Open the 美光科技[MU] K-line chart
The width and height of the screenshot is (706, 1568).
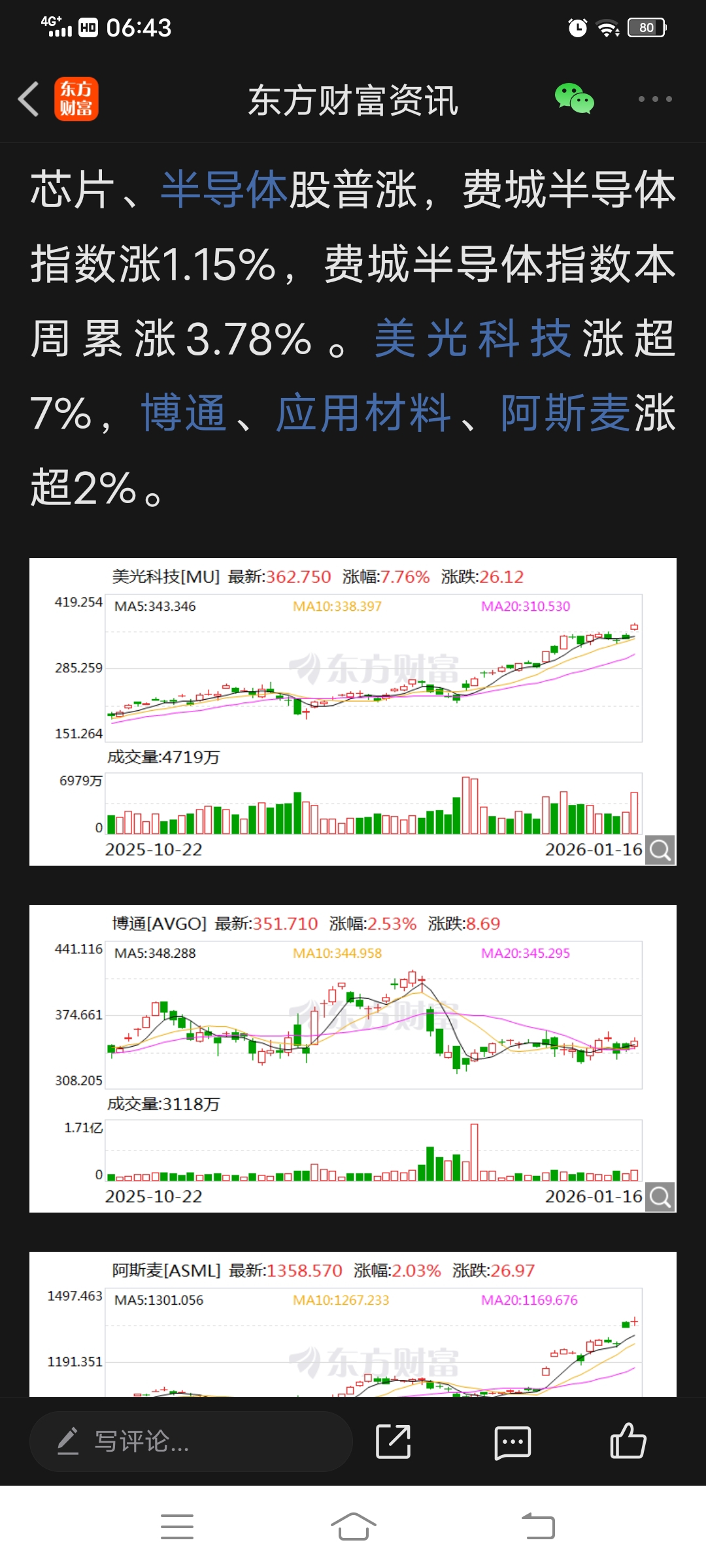coord(353,711)
